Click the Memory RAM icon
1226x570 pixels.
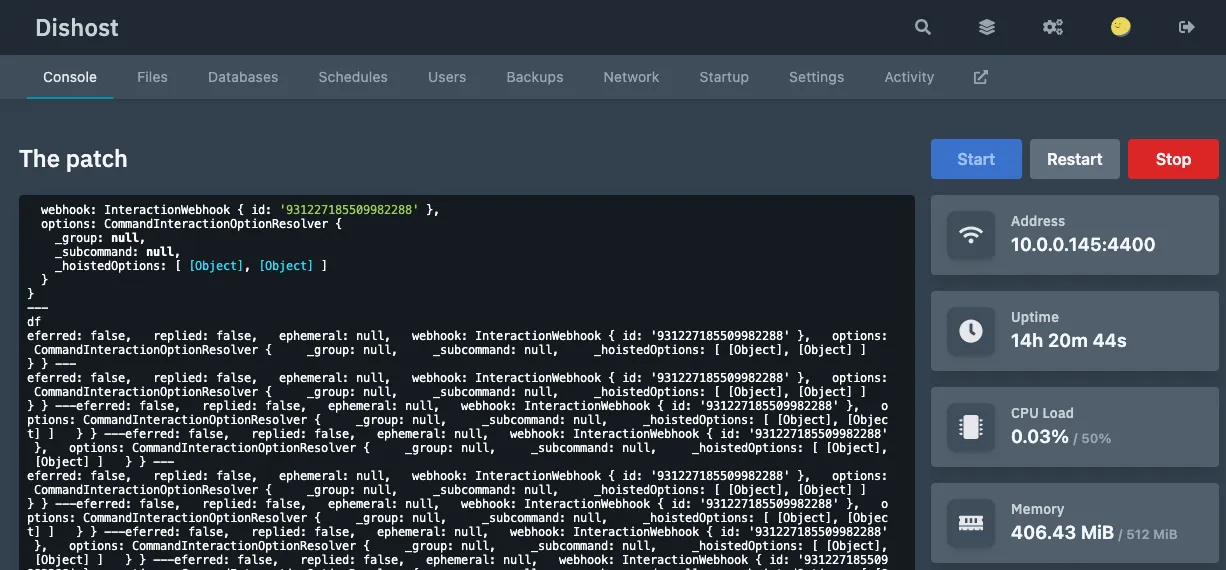click(x=970, y=523)
